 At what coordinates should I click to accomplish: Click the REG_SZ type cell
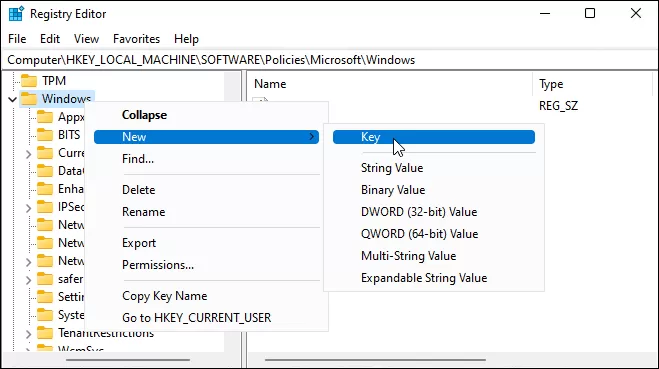point(559,105)
